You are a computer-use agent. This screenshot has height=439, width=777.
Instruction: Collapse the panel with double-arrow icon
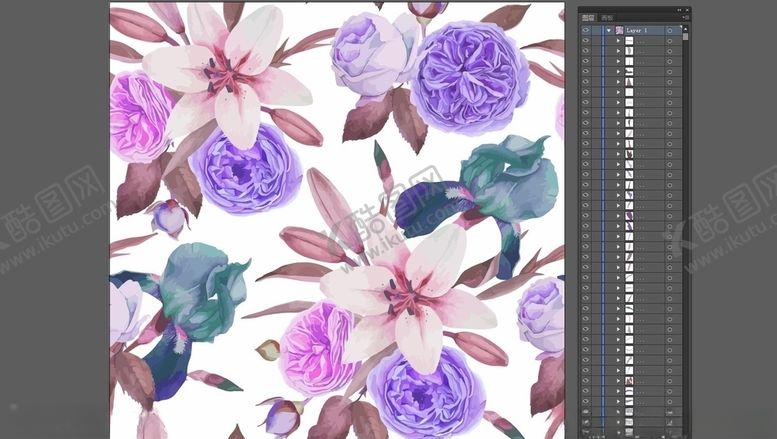pyautogui.click(x=677, y=8)
